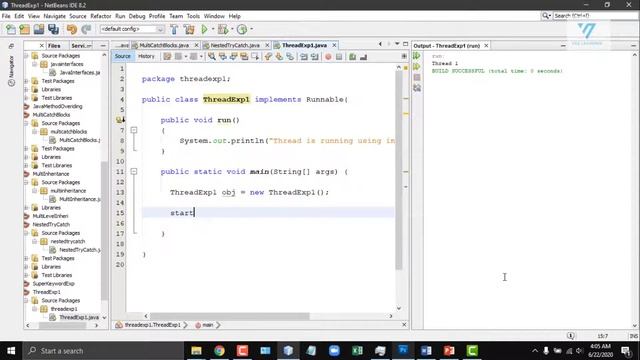Switch to the Services tab
The height and width of the screenshot is (360, 640).
pos(81,46)
